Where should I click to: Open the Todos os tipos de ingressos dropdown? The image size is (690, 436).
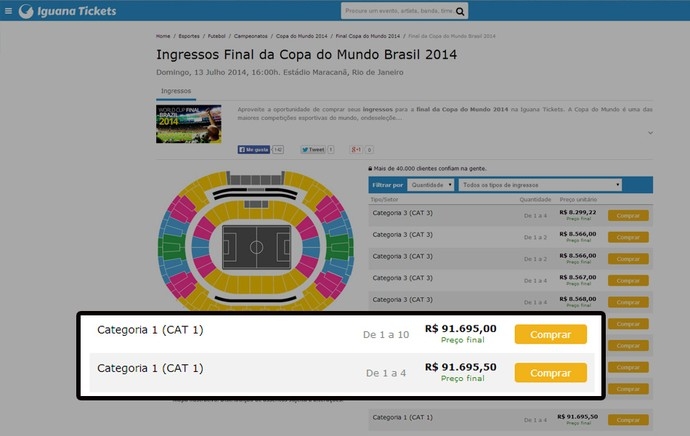click(x=540, y=185)
